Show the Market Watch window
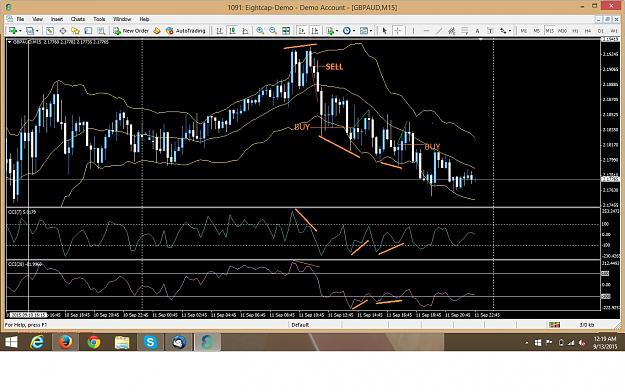625x392 pixels. coord(50,31)
